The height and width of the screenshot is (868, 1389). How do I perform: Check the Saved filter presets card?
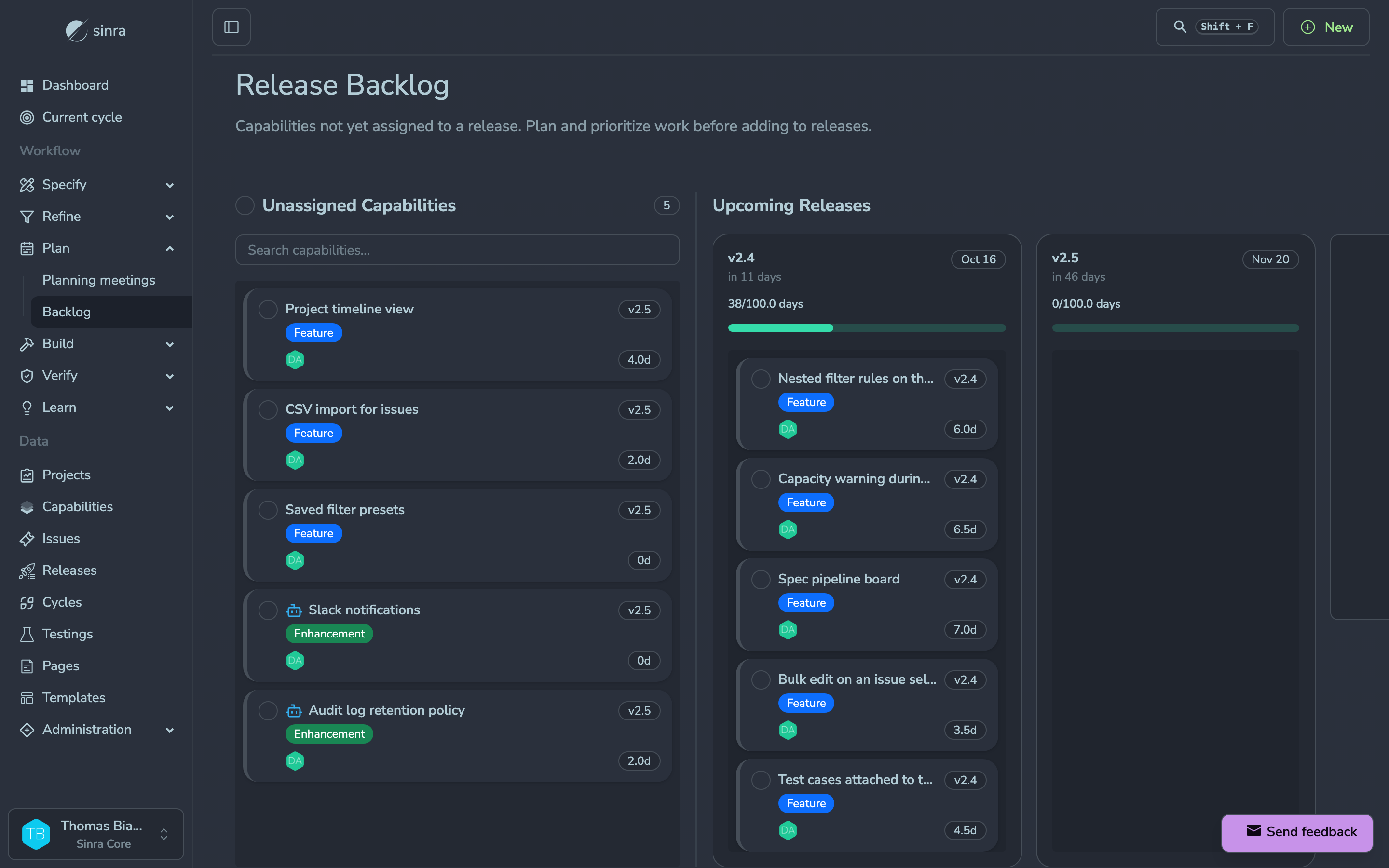(x=268, y=510)
